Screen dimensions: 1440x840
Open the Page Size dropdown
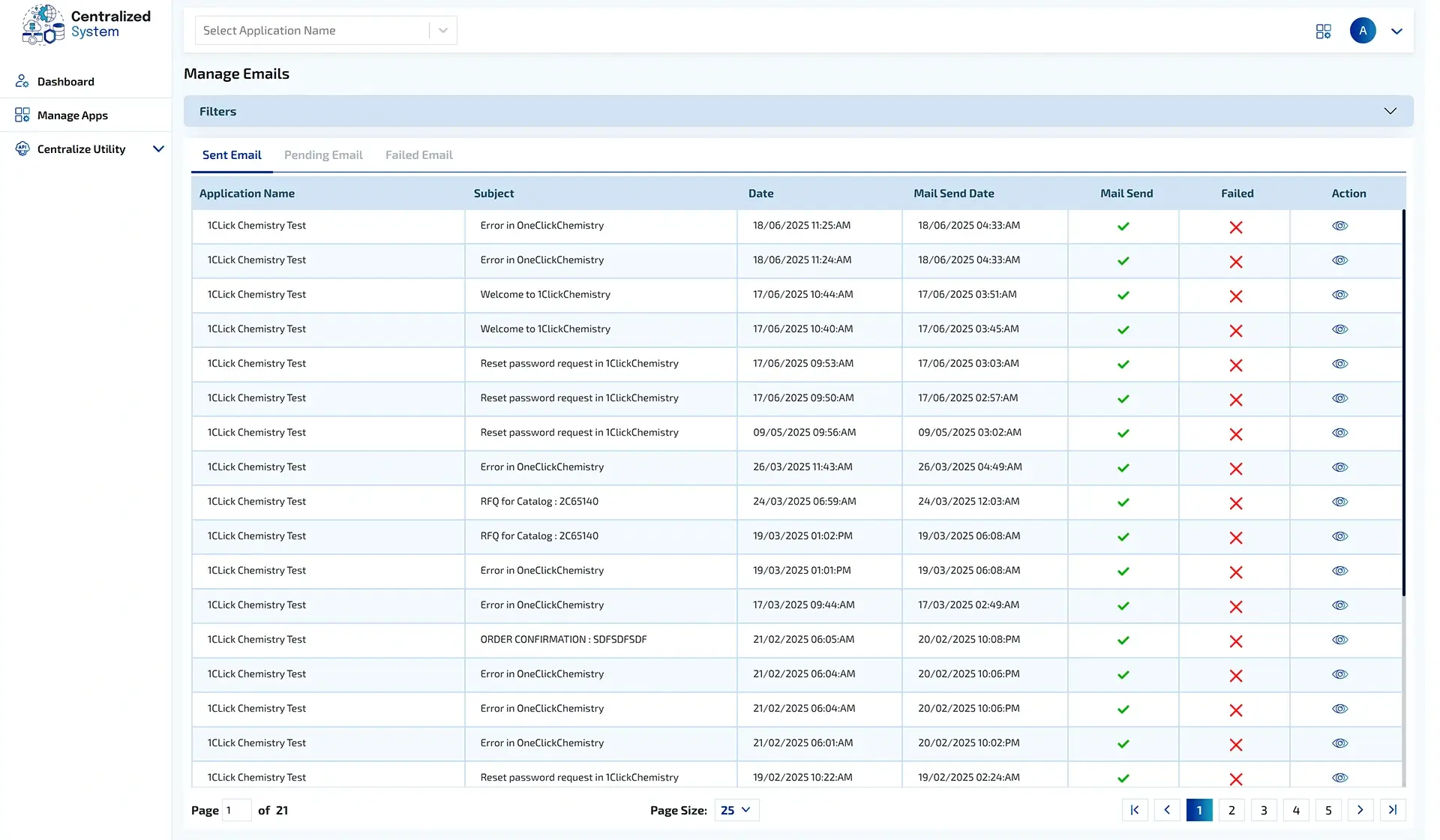pyautogui.click(x=736, y=810)
